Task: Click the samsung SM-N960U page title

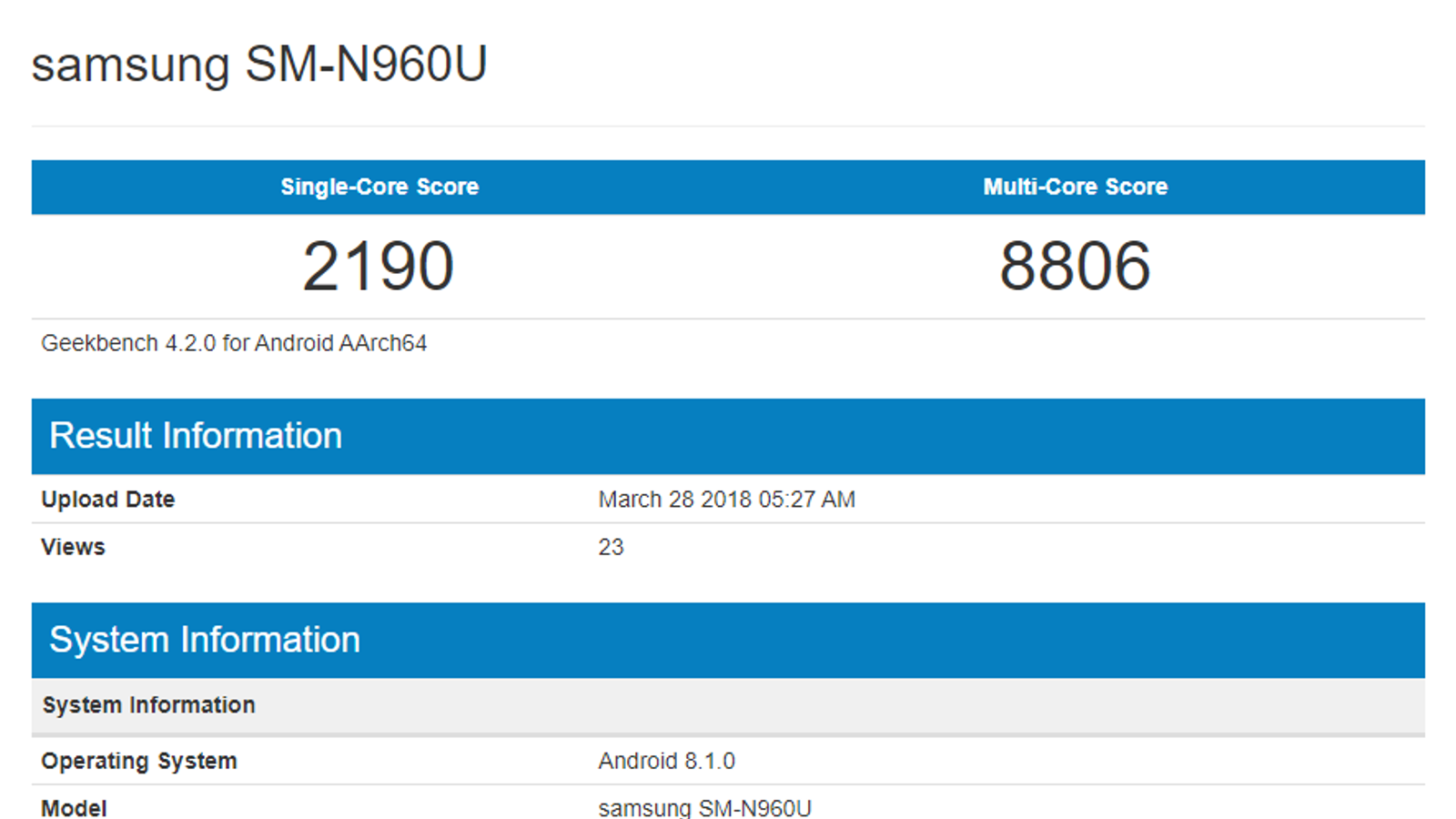Action: click(x=259, y=65)
